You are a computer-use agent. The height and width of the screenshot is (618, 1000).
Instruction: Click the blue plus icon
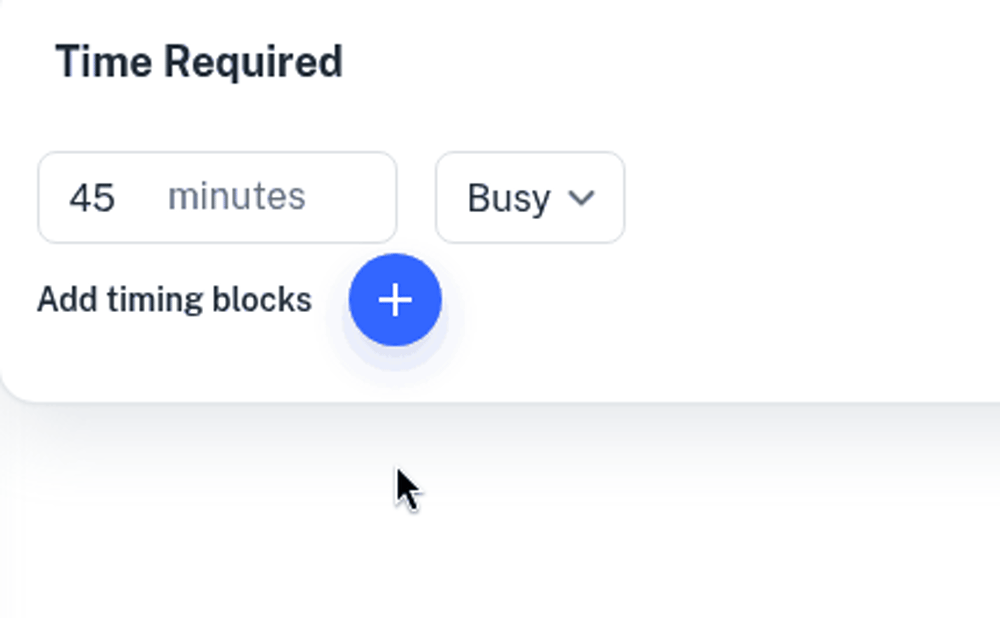[395, 300]
